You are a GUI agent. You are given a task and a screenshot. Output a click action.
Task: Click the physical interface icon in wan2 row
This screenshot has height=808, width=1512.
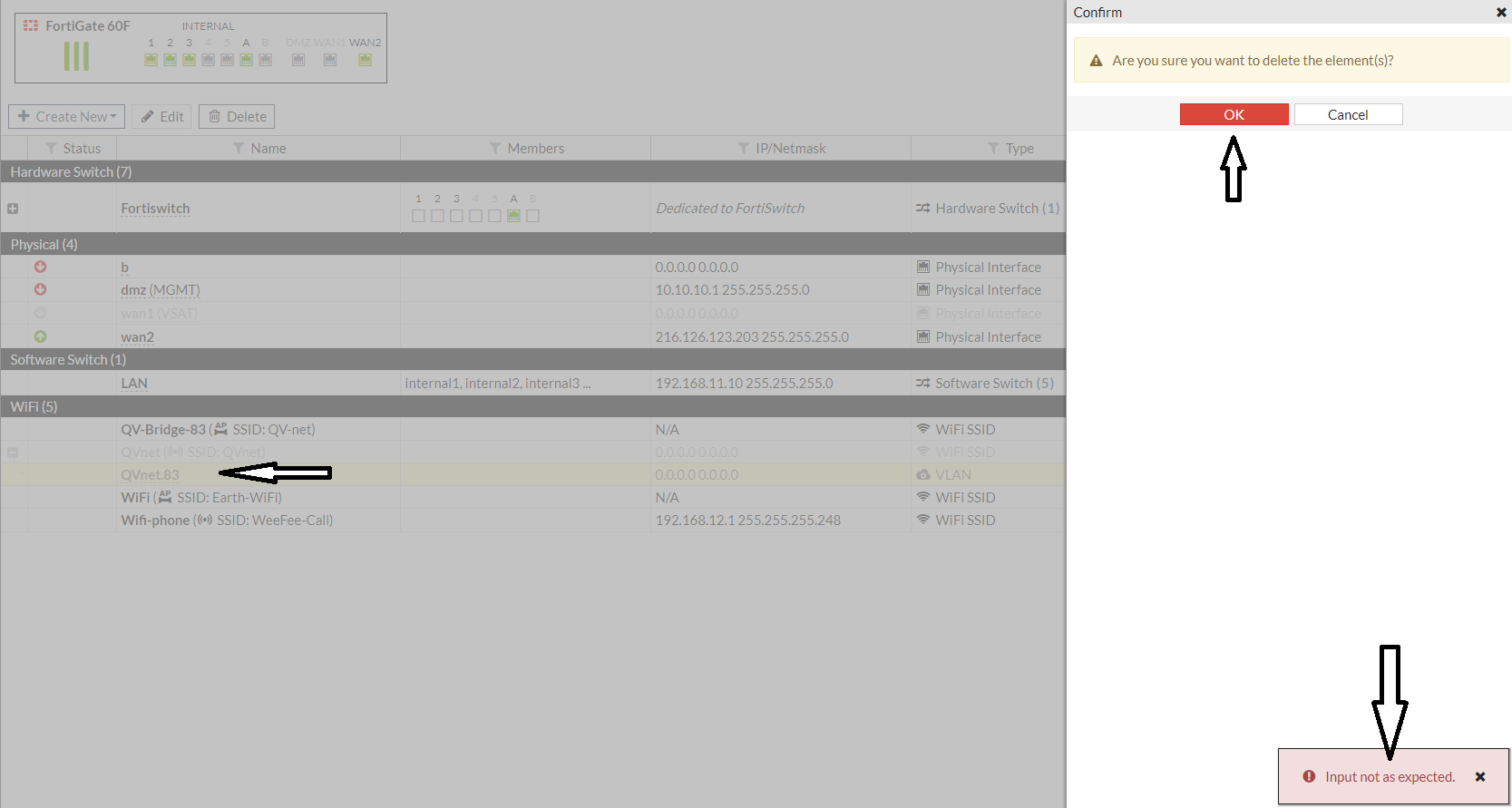click(923, 337)
